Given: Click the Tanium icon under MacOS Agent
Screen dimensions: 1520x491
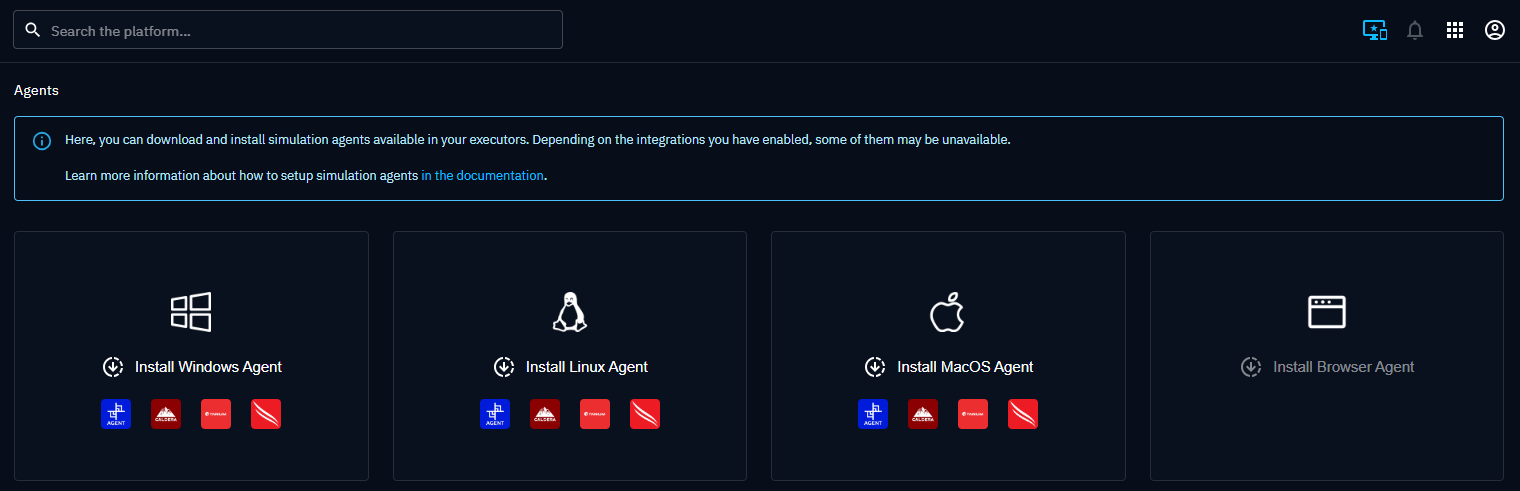Looking at the screenshot, I should 973,414.
